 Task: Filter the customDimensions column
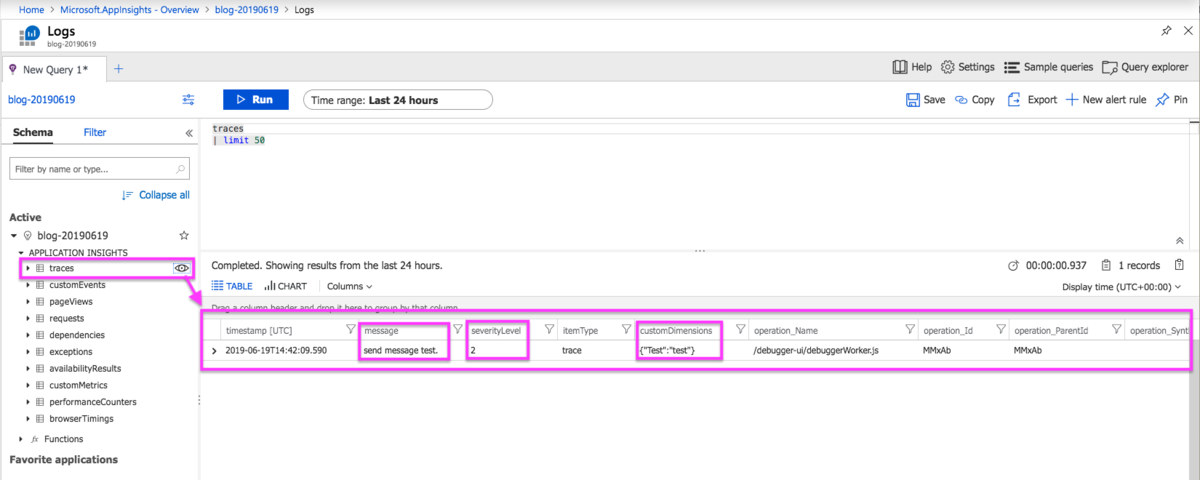coord(740,329)
